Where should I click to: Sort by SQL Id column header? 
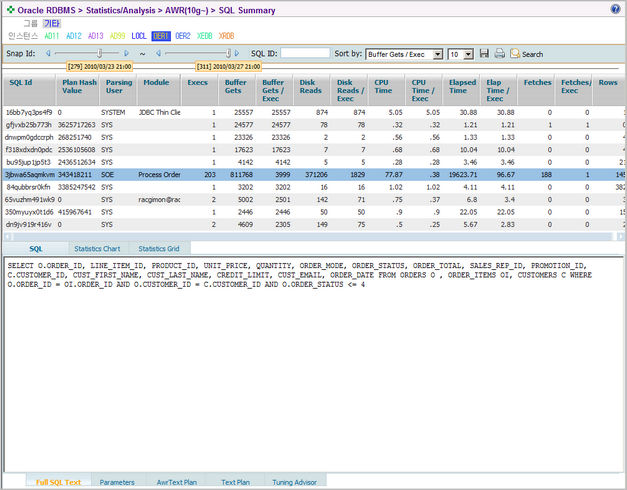click(29, 90)
